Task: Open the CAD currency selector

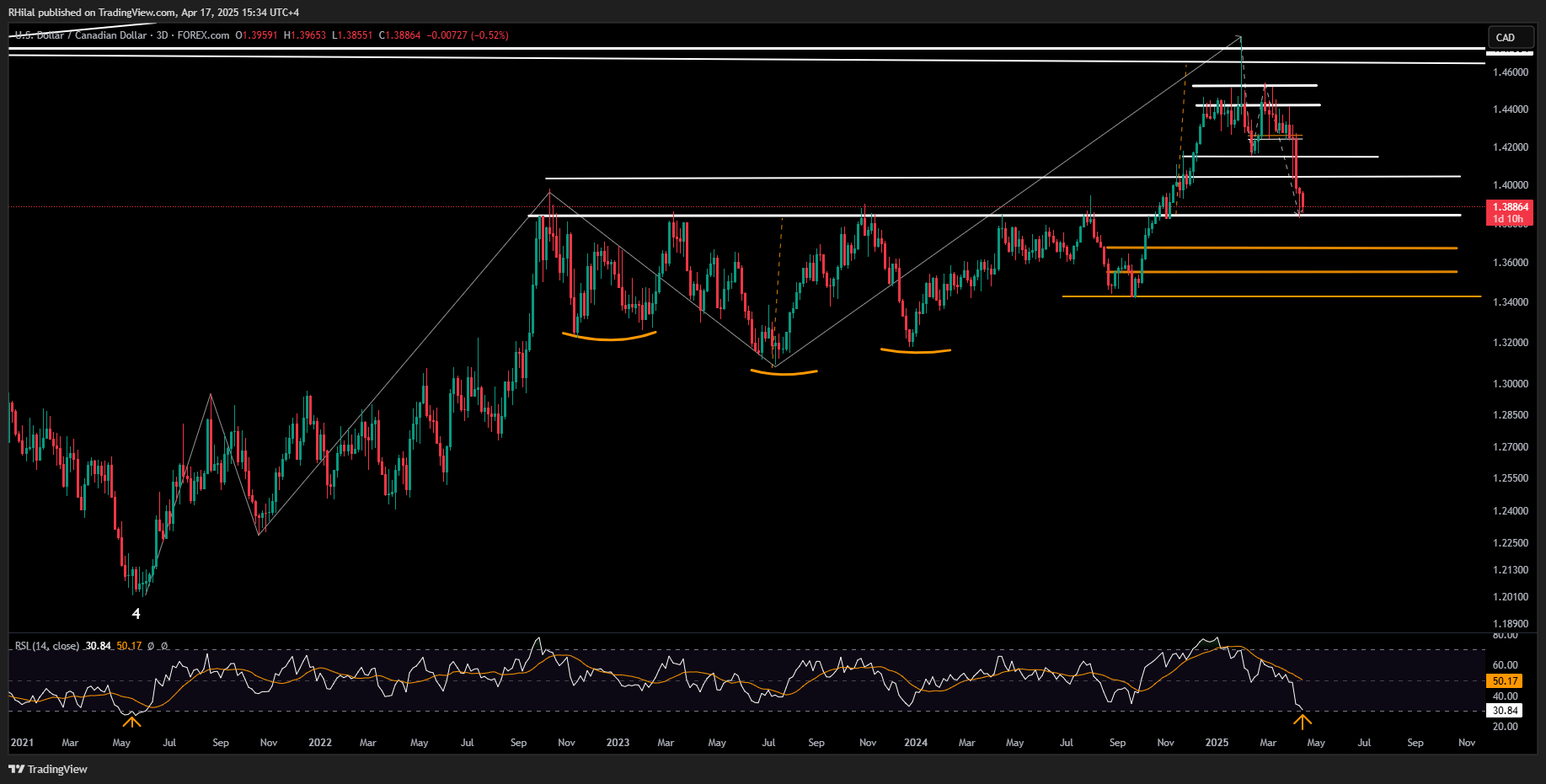Action: 1506,37
